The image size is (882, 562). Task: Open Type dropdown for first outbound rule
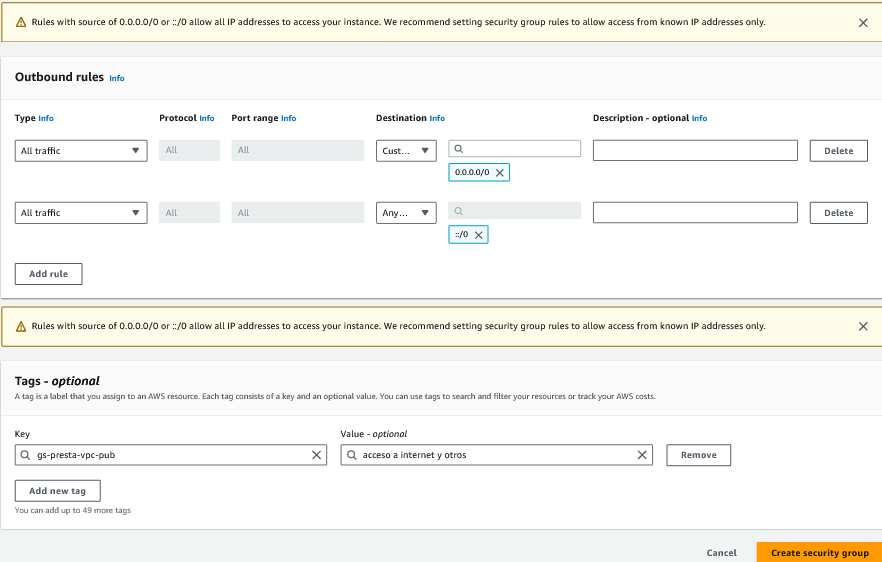[x=82, y=151]
